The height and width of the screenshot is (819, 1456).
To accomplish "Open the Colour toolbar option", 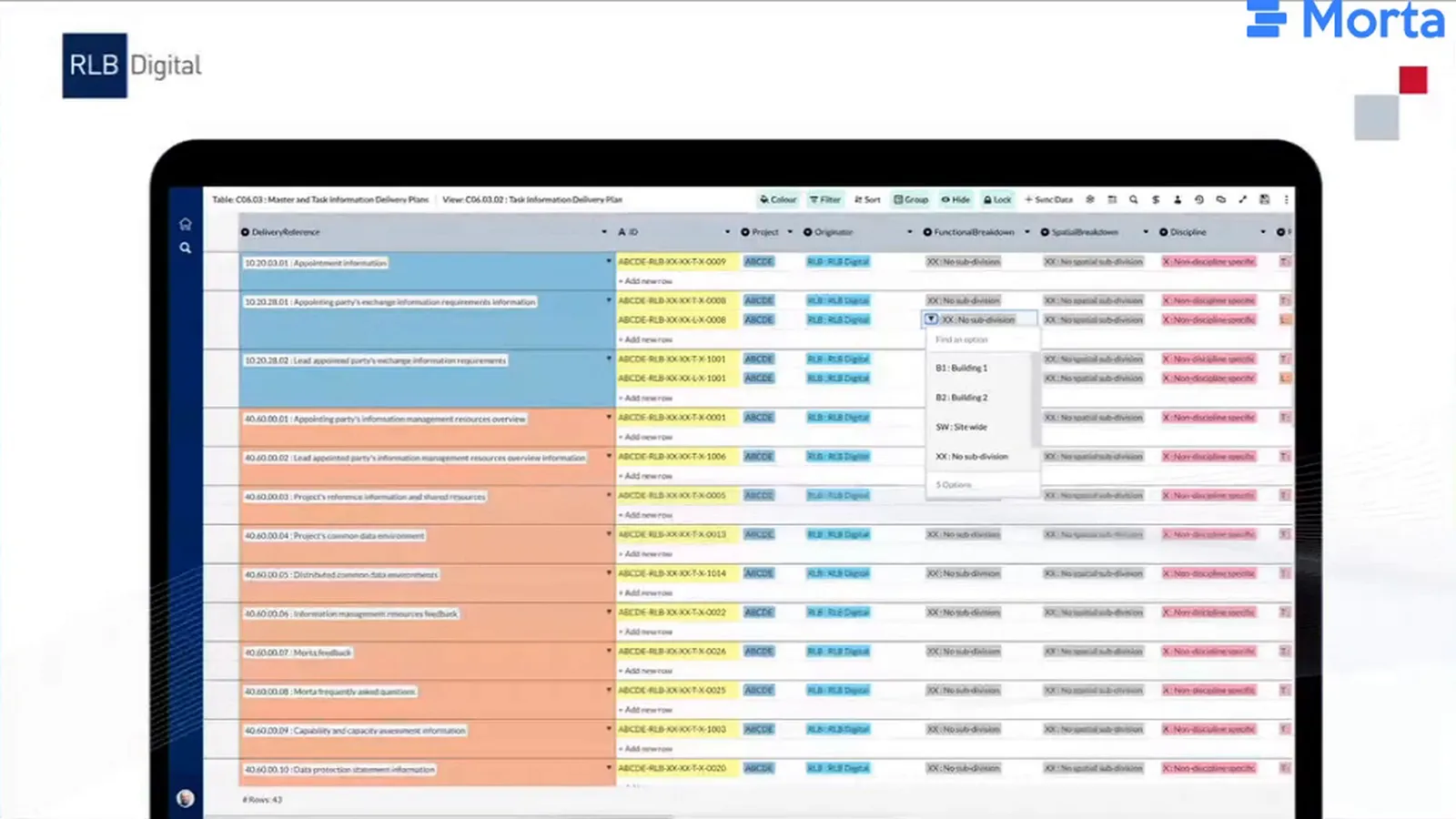I will coord(778,199).
